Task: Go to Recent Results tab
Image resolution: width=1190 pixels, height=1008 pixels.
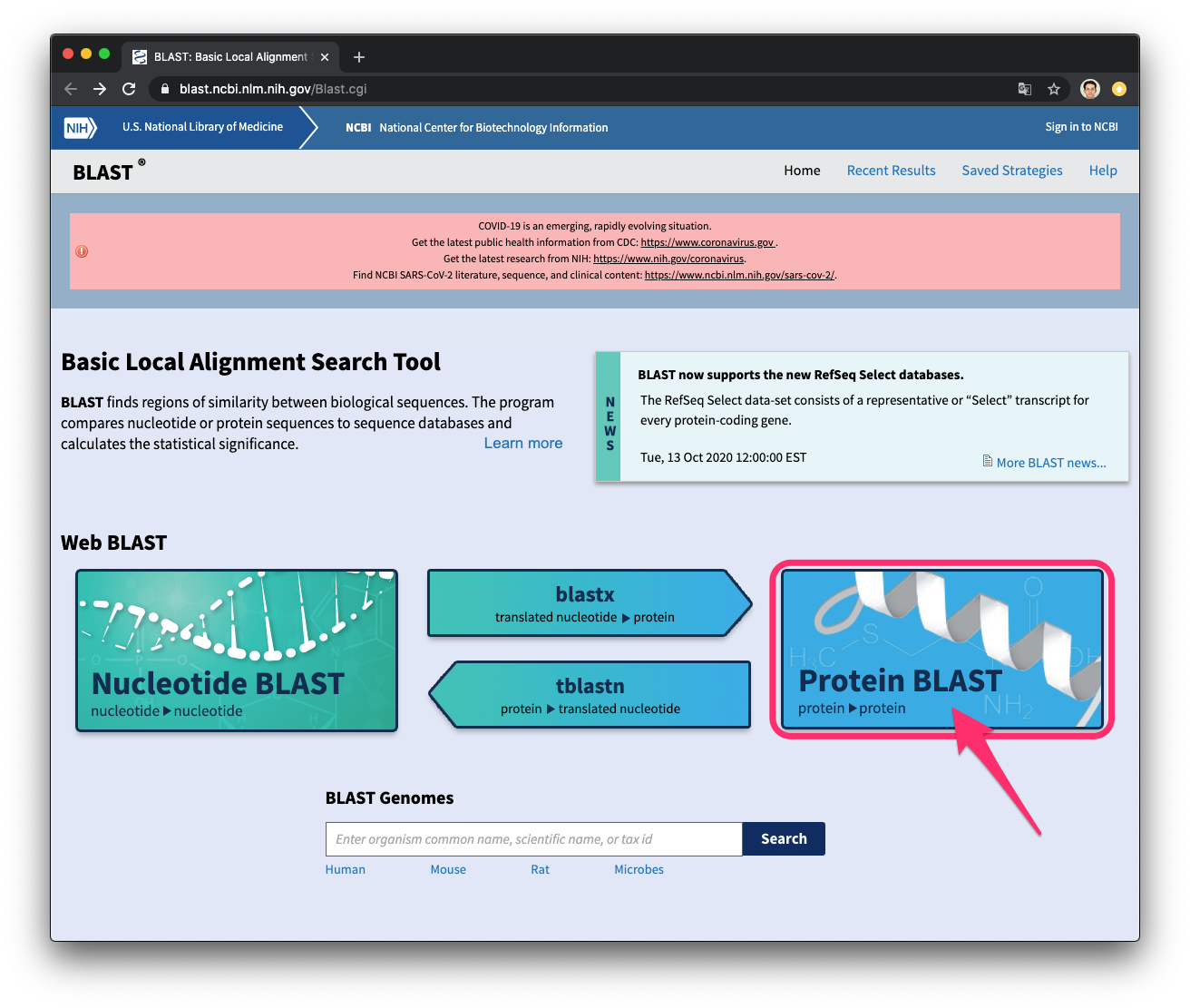Action: click(x=891, y=171)
